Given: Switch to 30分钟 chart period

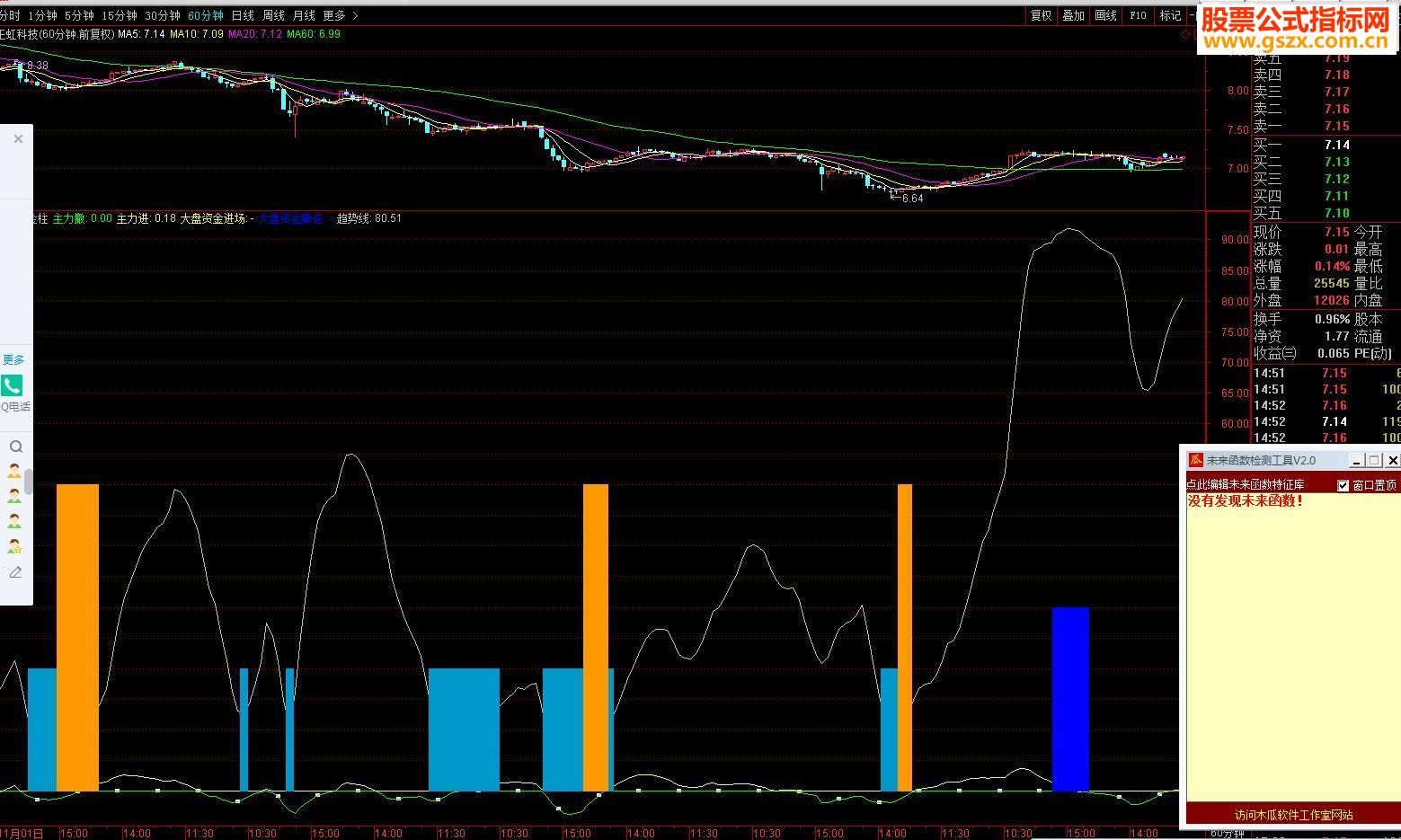Looking at the screenshot, I should [163, 15].
